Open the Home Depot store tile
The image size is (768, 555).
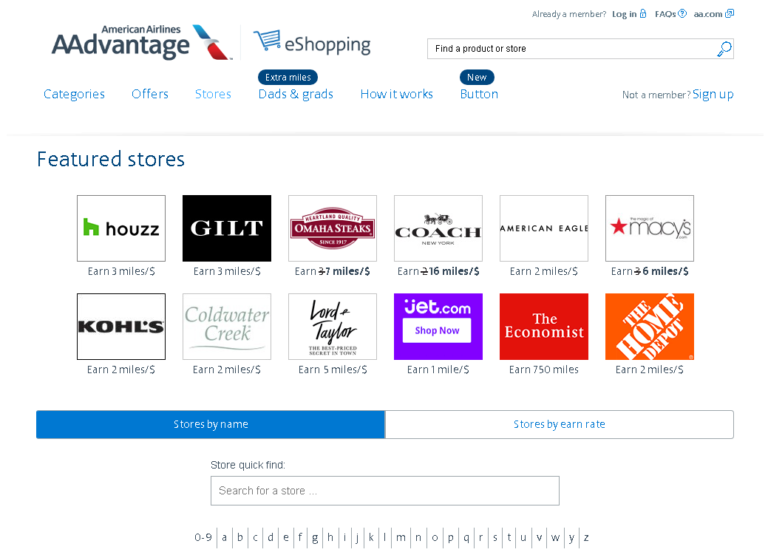pos(649,326)
